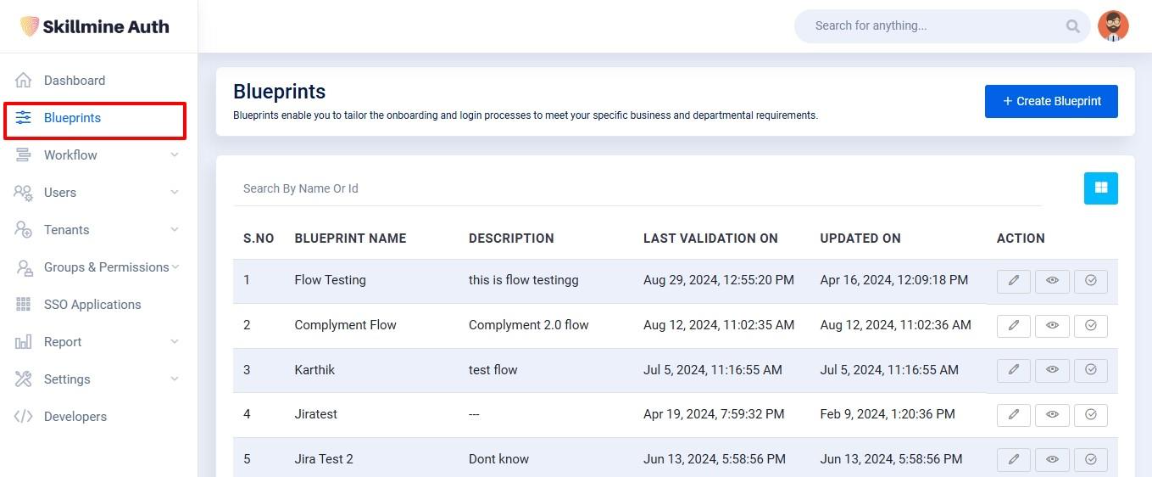Open the Developers section link
1152x477 pixels.
coord(75,416)
